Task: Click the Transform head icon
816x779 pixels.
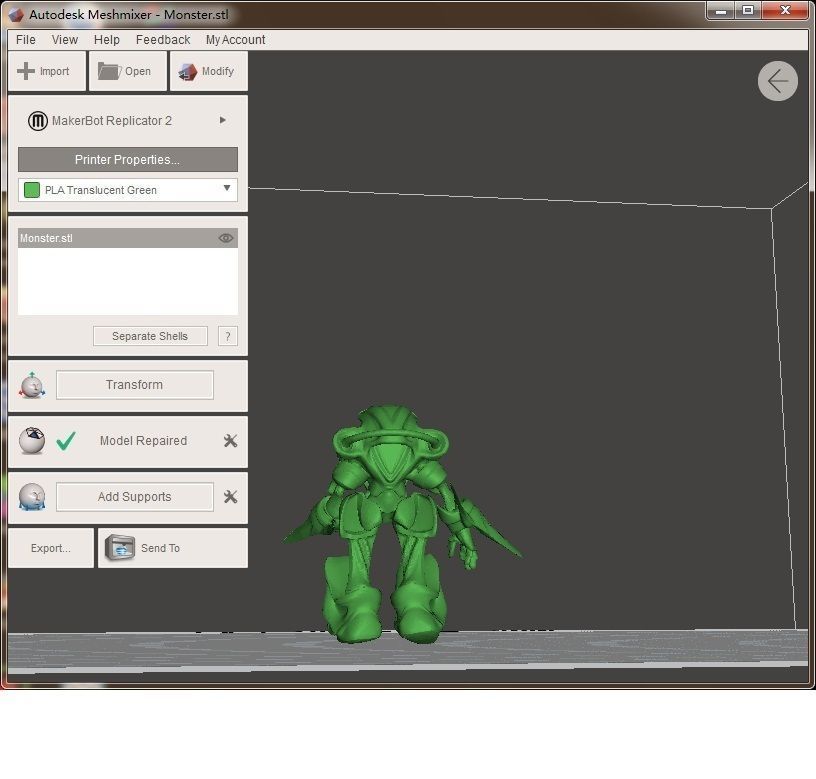Action: 32,386
